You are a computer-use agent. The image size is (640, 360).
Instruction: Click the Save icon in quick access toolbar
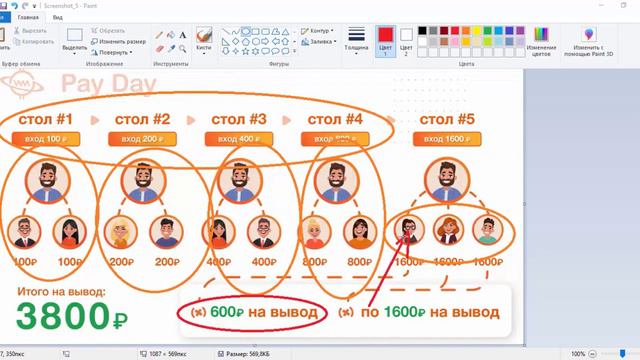(x=4, y=6)
